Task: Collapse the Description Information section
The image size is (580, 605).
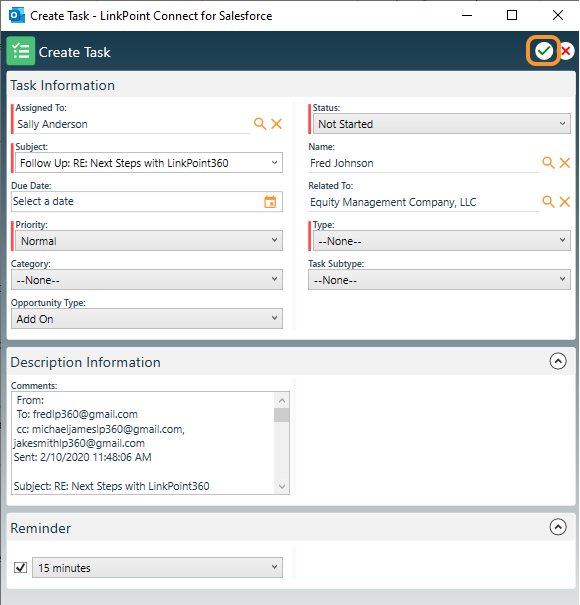Action: pos(558,362)
